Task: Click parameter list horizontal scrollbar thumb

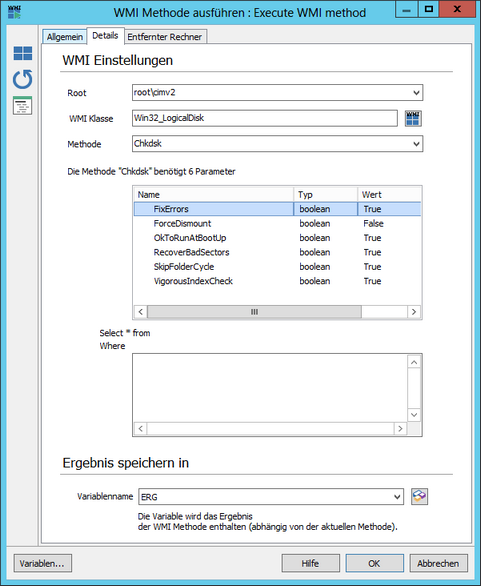Action: [x=255, y=312]
